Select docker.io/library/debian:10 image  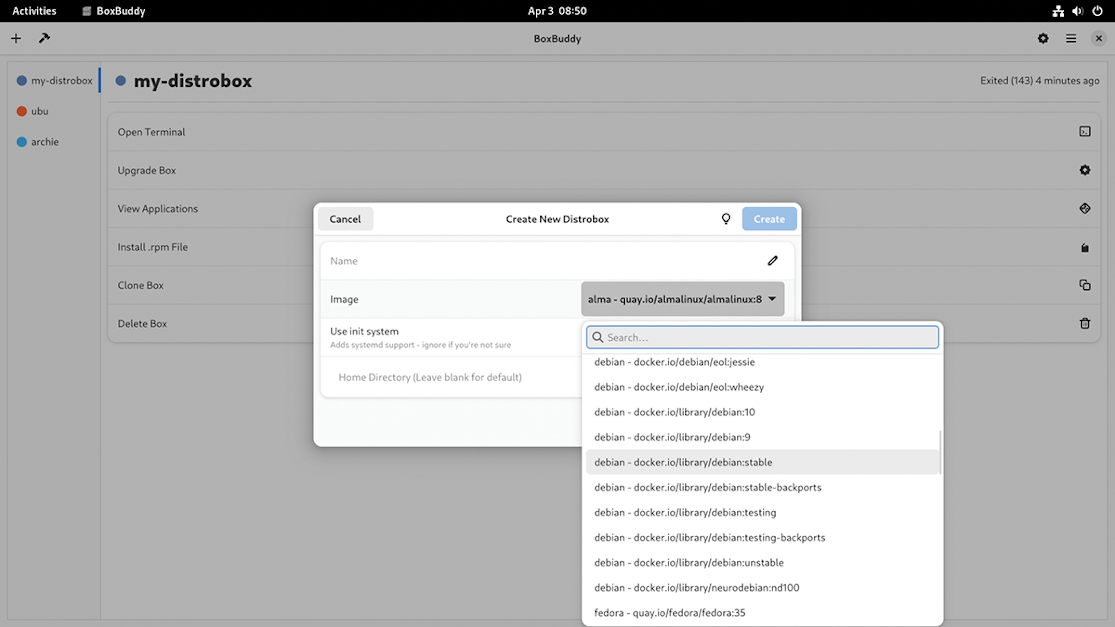tap(762, 412)
